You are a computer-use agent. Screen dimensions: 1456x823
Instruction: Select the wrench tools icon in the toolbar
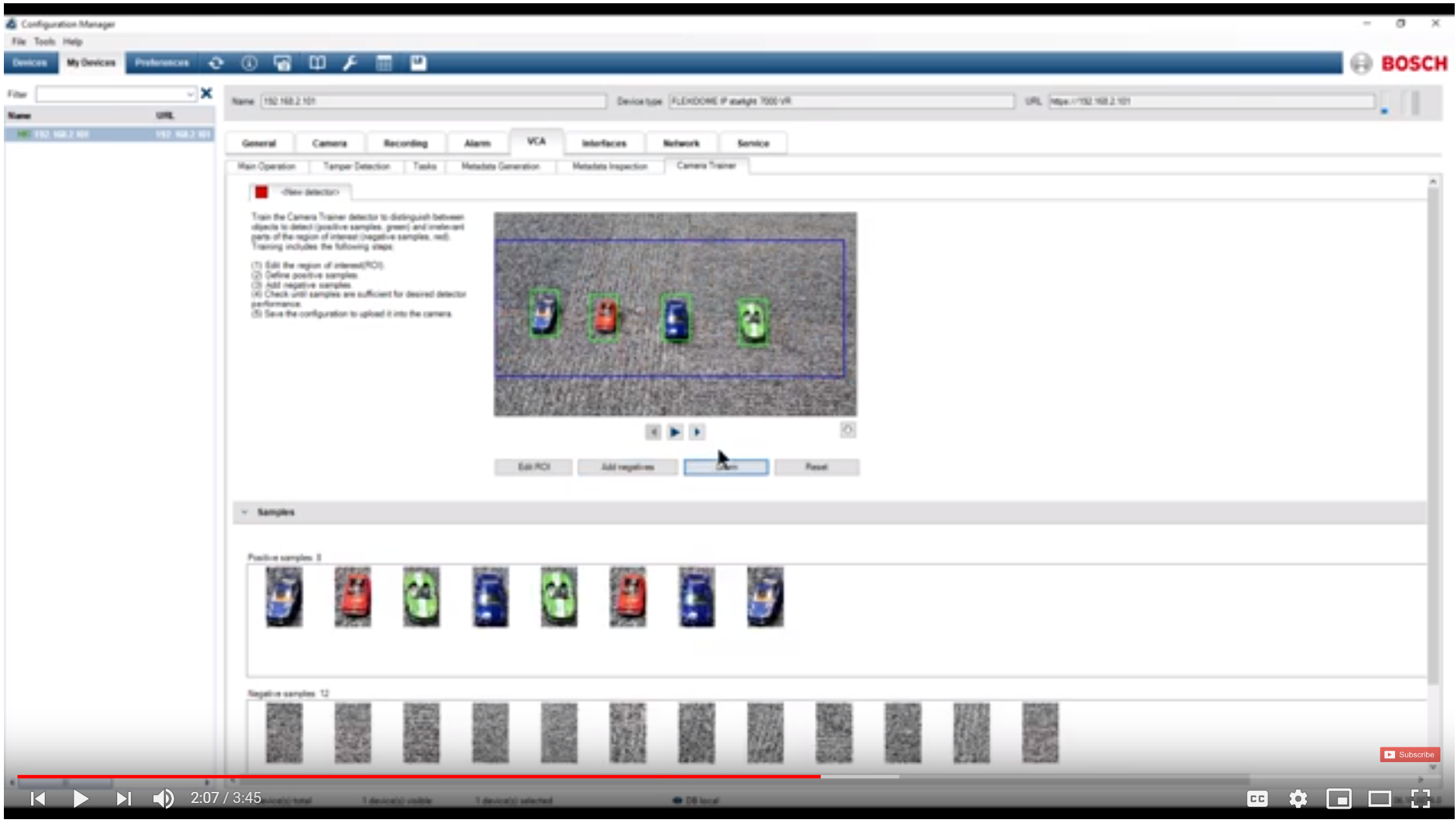350,63
